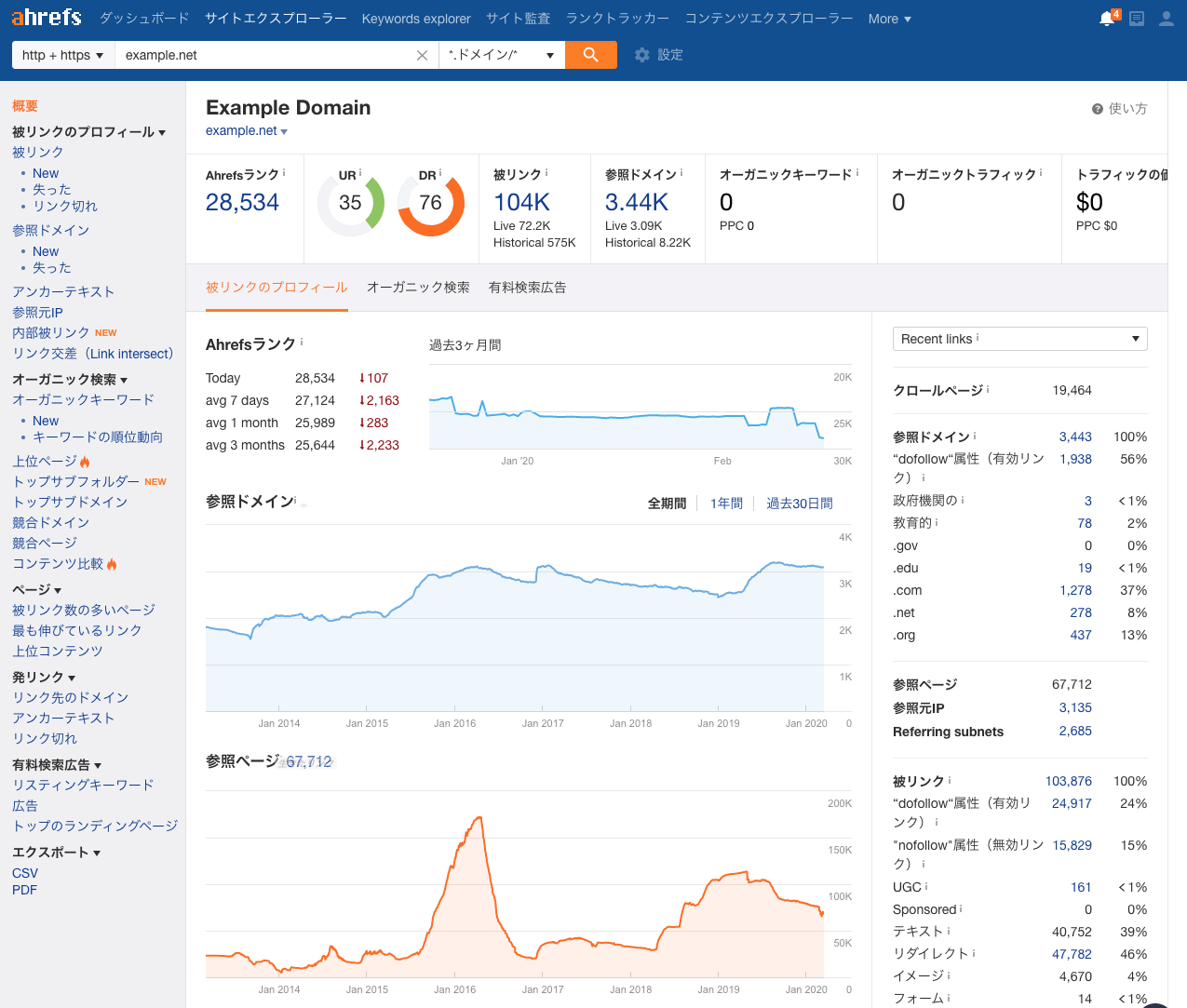Open ランクトラッカー in top navigation

(x=618, y=19)
